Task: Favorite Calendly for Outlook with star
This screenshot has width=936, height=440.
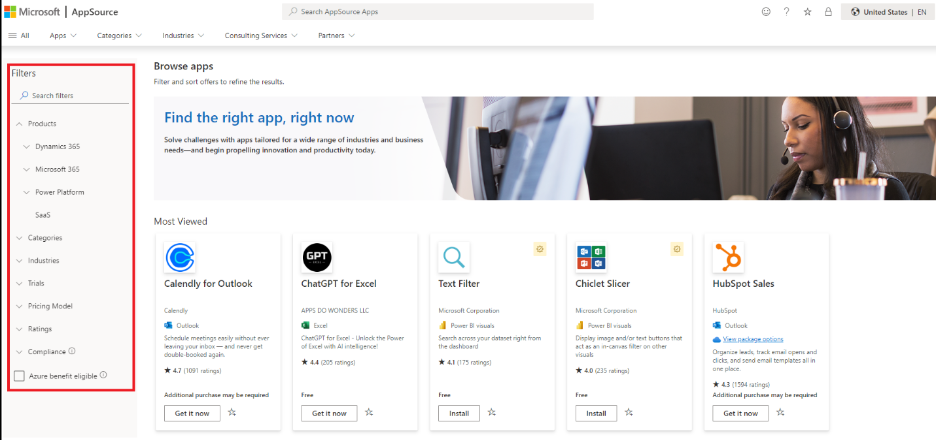Action: click(232, 413)
